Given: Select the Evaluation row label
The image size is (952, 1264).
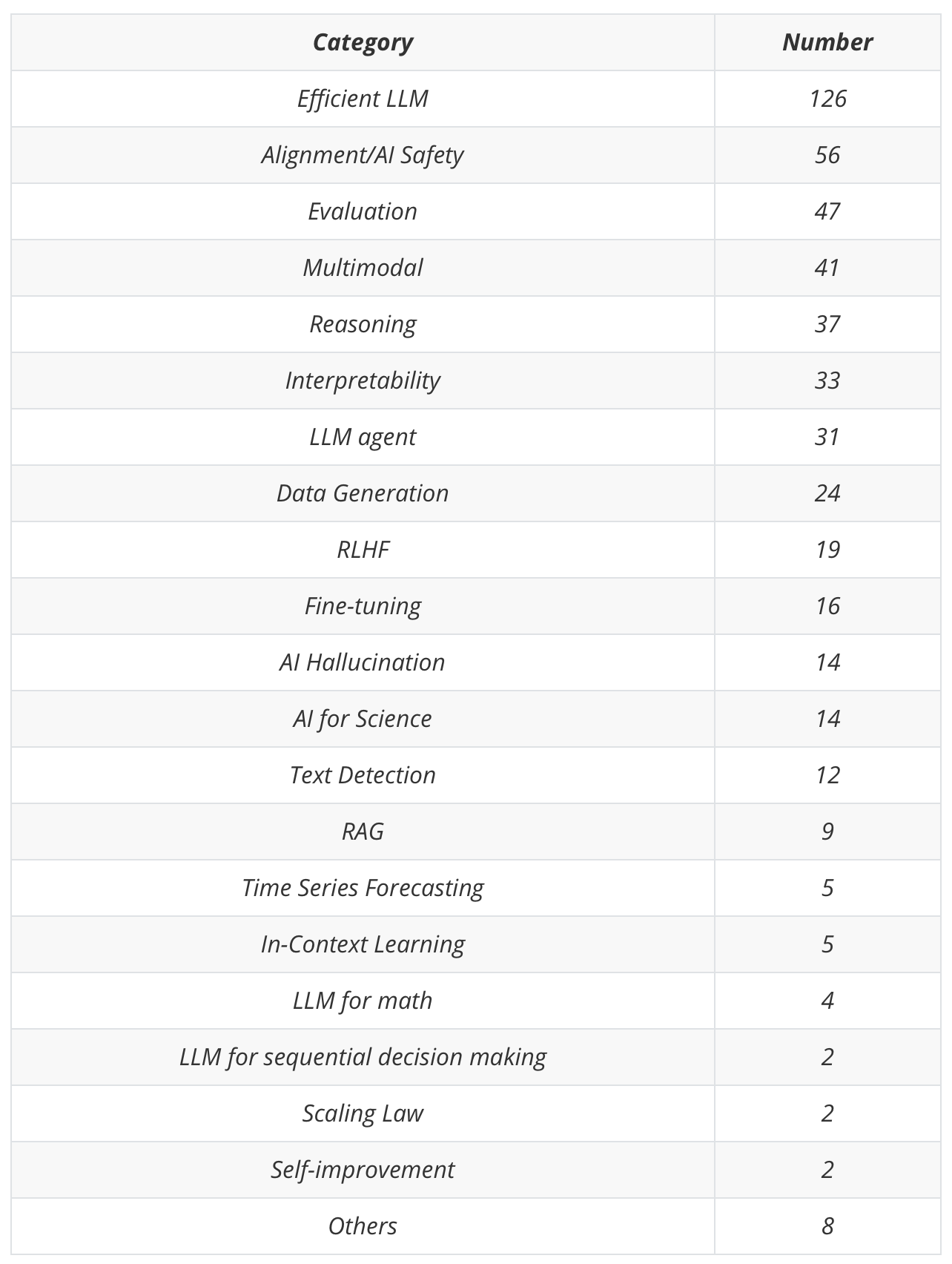Looking at the screenshot, I should pyautogui.click(x=363, y=211).
